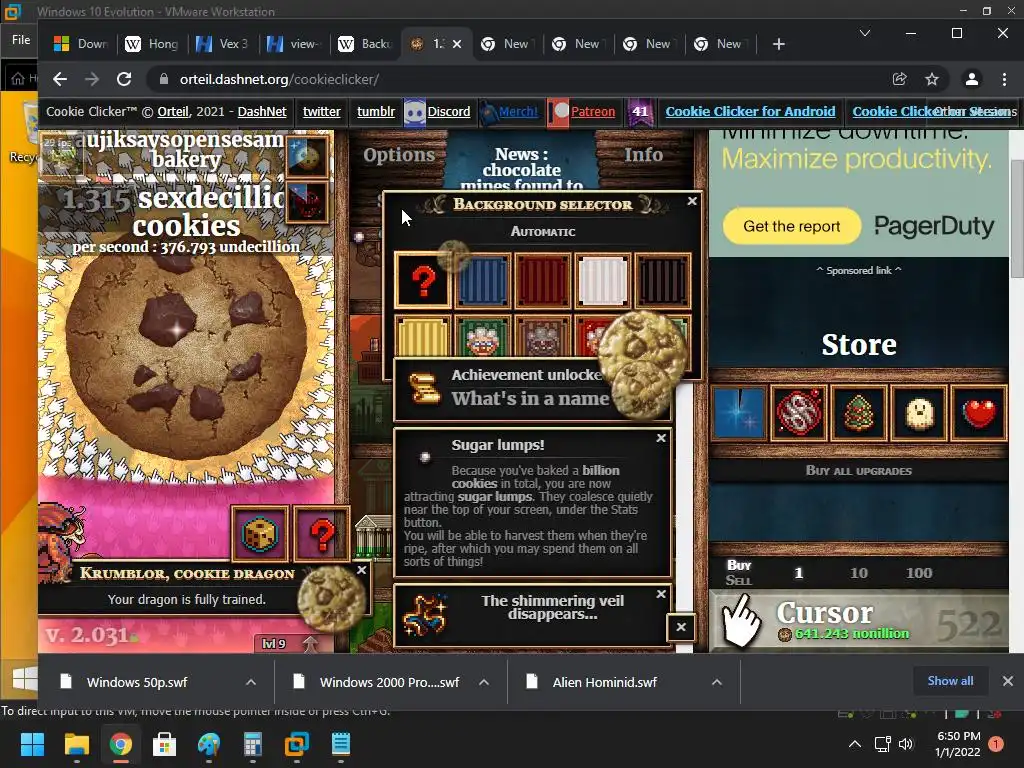Open File Explorer from taskbar

(76, 744)
